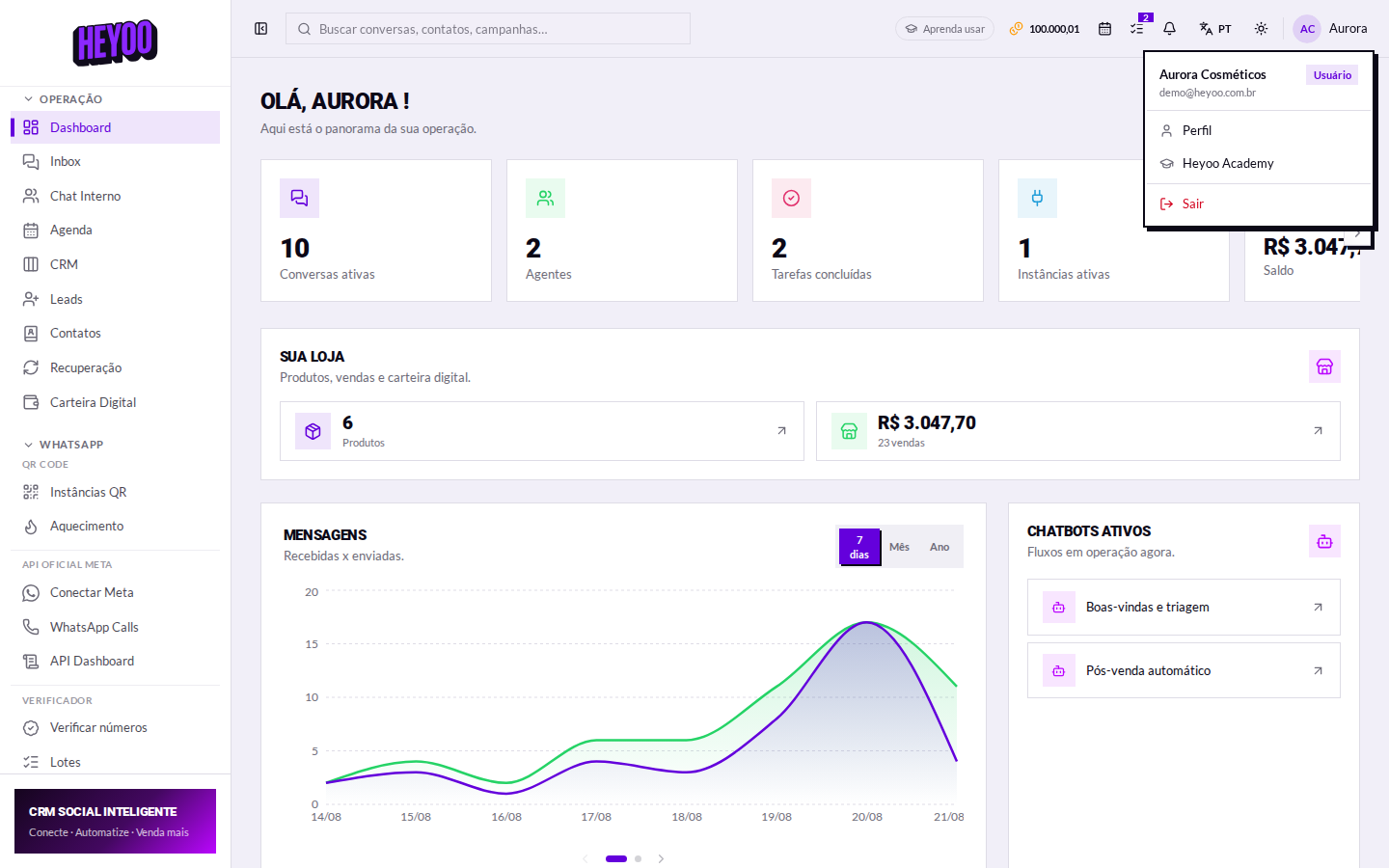Select the 7 dias chart range
Image resolution: width=1389 pixels, height=868 pixels.
click(x=859, y=547)
